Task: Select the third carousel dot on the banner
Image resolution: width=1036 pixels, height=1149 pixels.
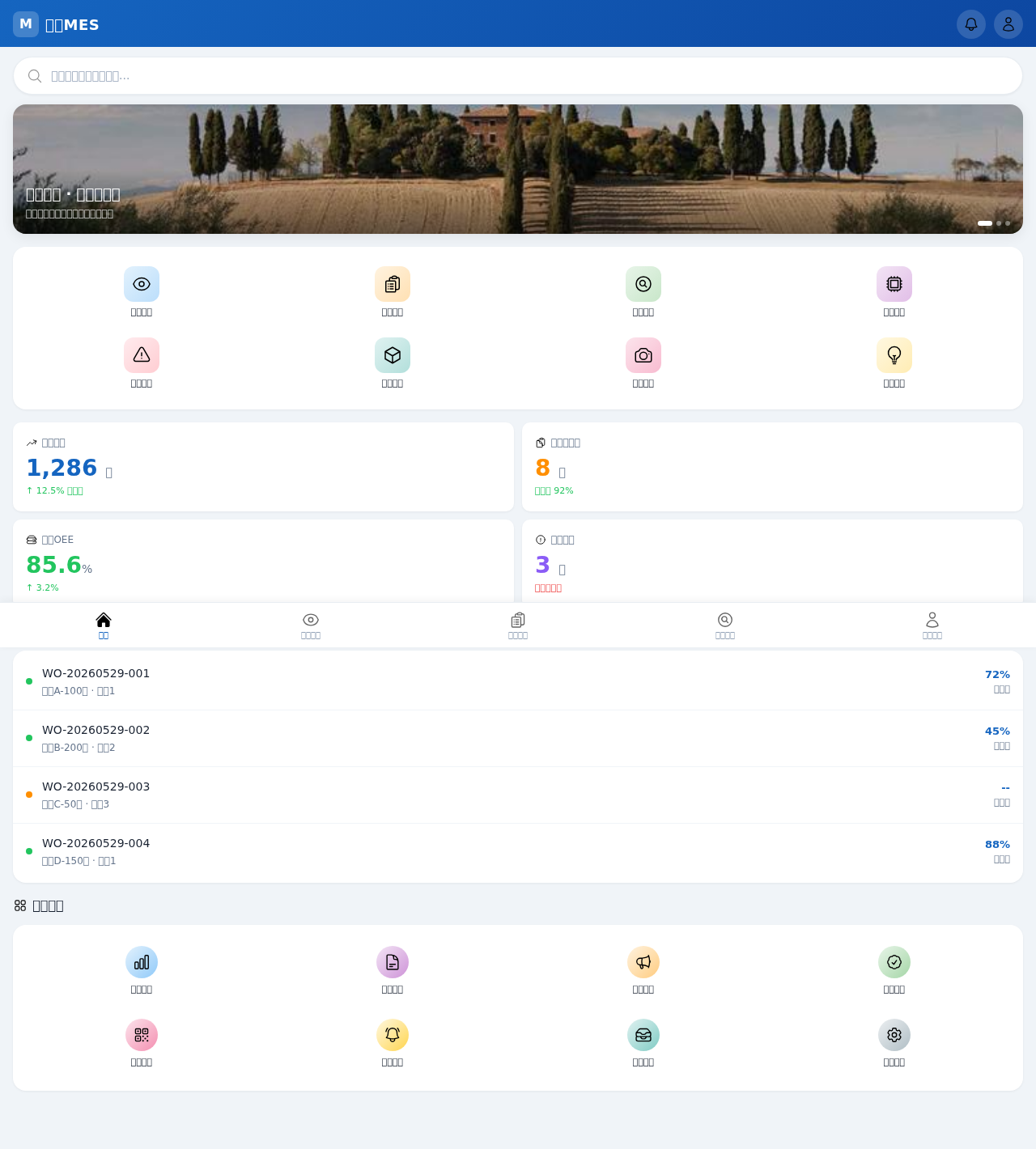Action: tap(1008, 223)
